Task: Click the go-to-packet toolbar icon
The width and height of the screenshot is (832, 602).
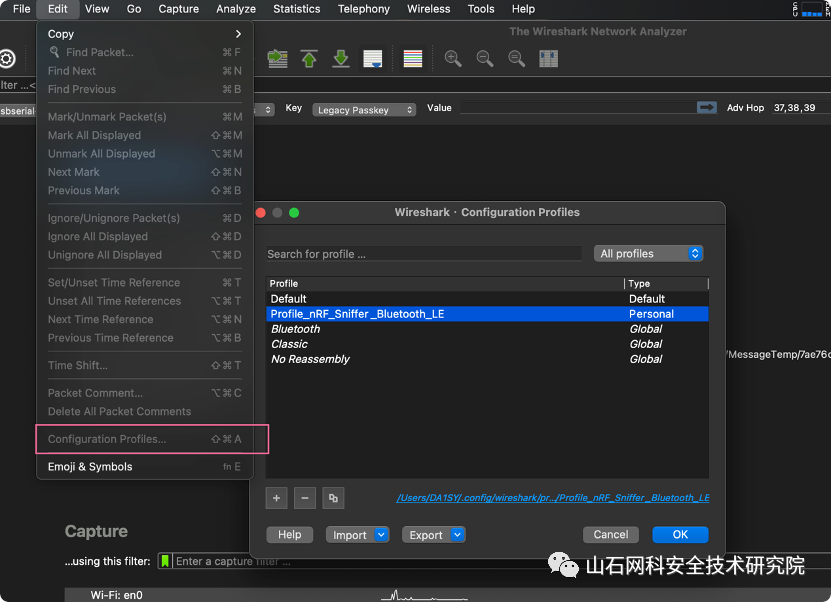Action: pyautogui.click(x=278, y=58)
